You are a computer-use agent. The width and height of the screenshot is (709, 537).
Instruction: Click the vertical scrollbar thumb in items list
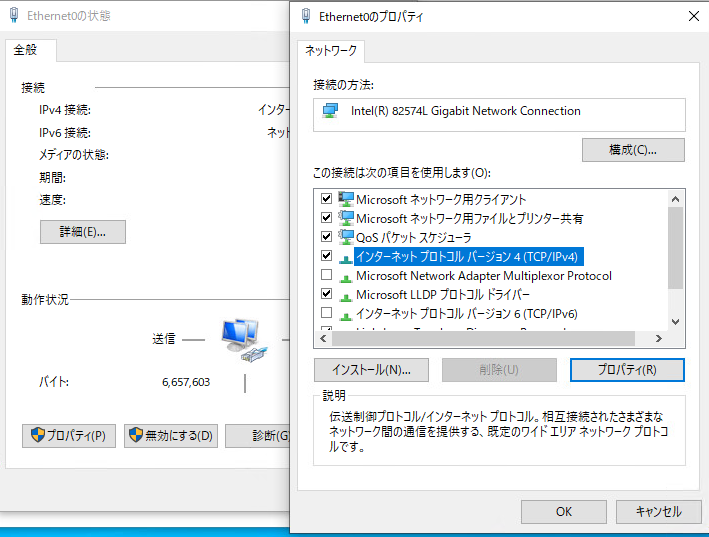click(676, 248)
